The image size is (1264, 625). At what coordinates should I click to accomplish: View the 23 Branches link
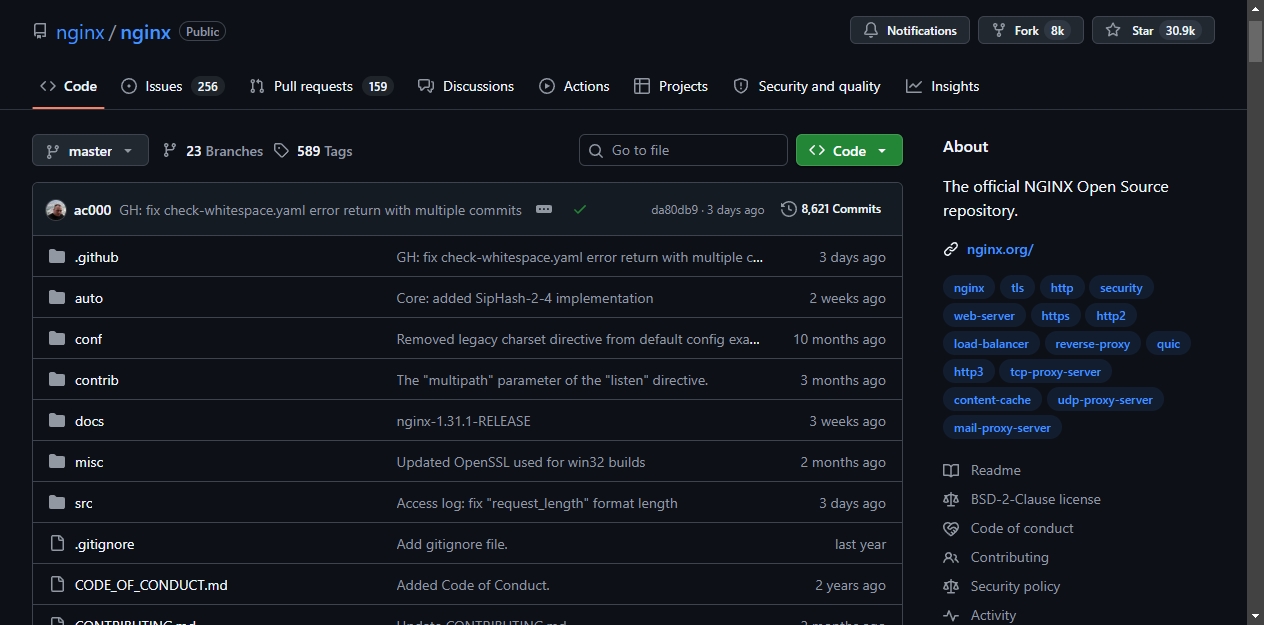tap(213, 151)
